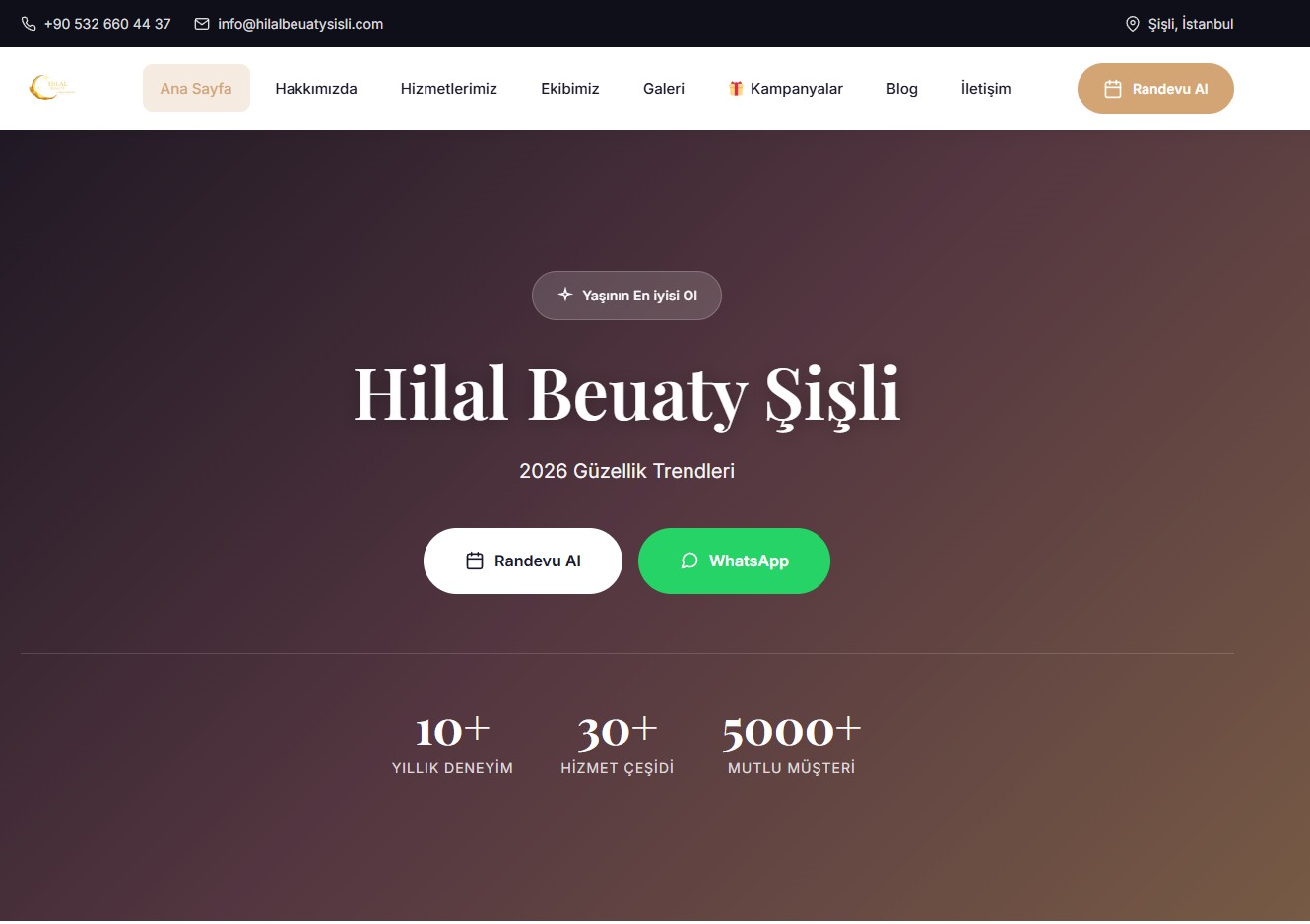
Task: Click the location pin icon for Şişli, İstanbul
Action: tap(1131, 23)
